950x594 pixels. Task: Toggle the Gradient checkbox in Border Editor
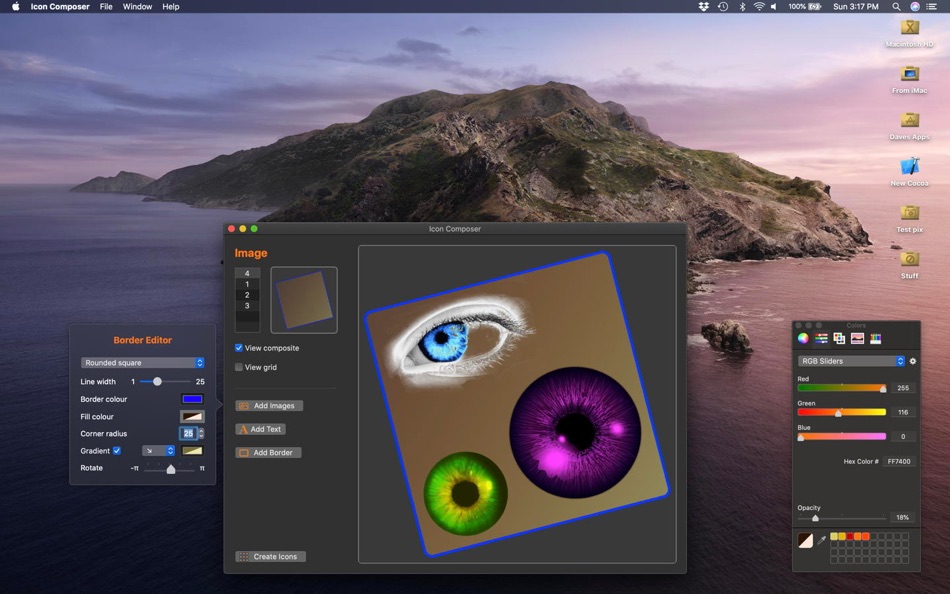pos(117,451)
